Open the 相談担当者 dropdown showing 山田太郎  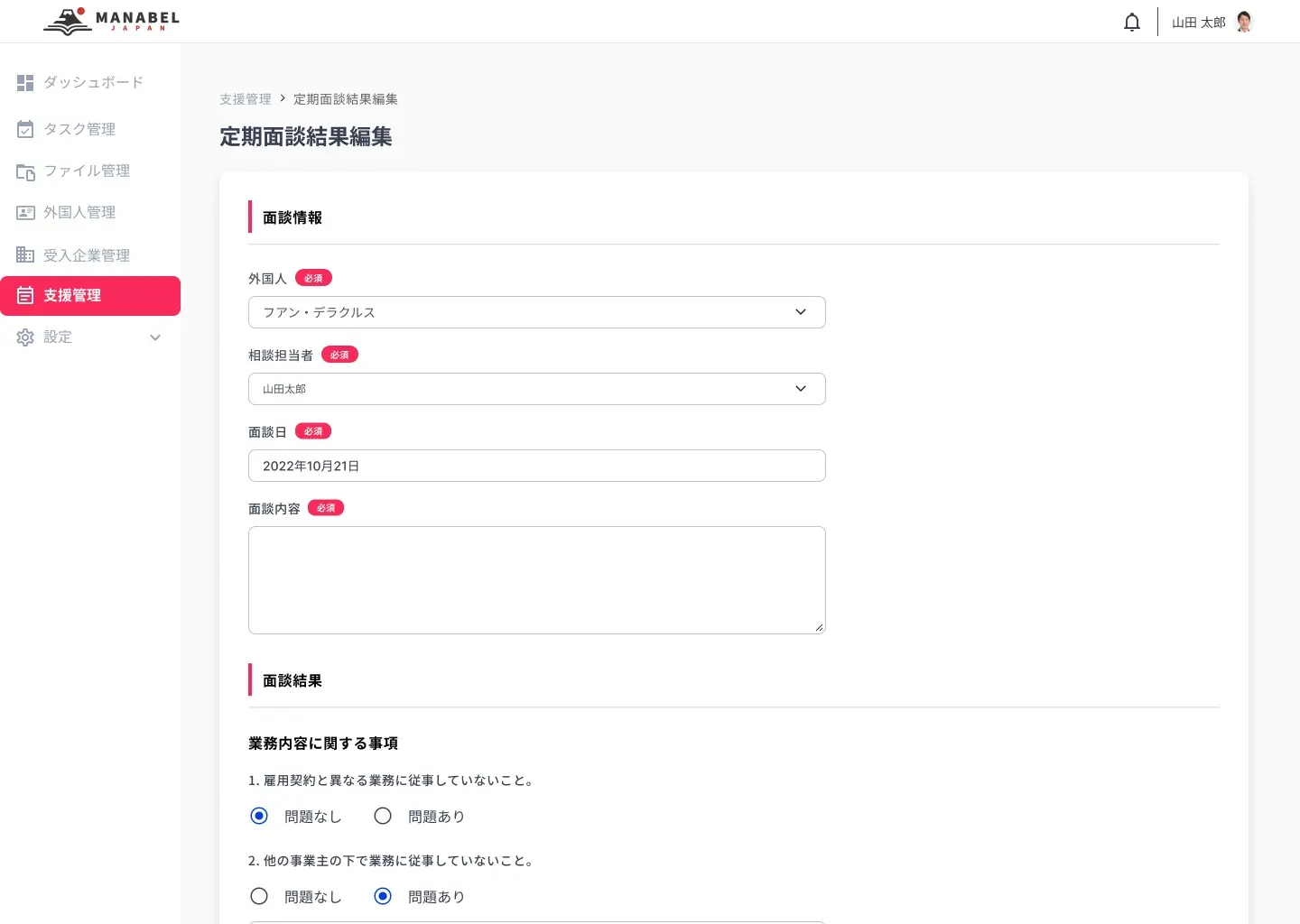(x=536, y=389)
